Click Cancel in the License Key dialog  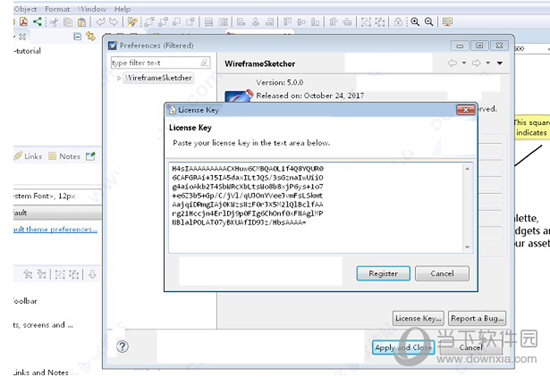pos(442,273)
